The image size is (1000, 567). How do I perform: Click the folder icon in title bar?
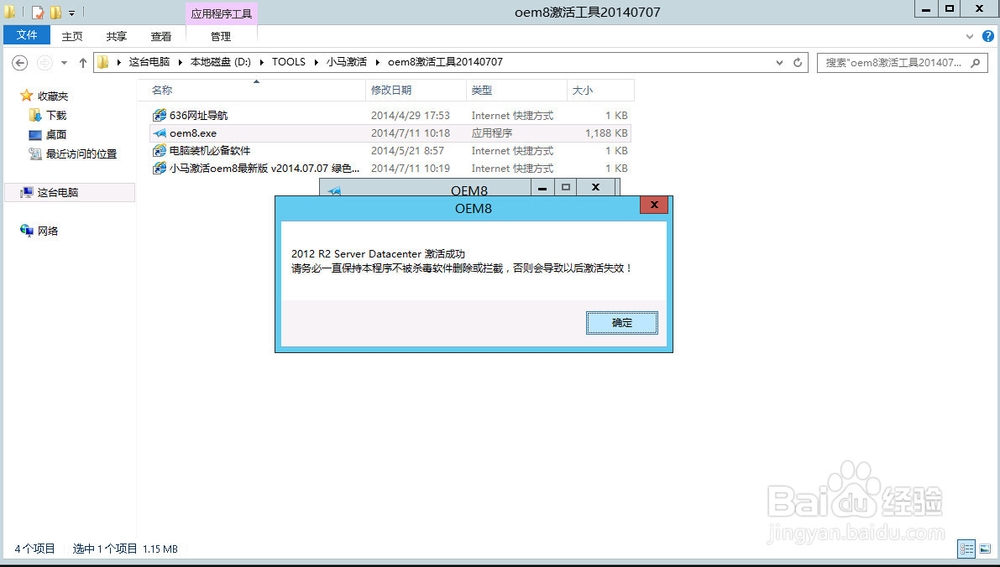tap(10, 12)
